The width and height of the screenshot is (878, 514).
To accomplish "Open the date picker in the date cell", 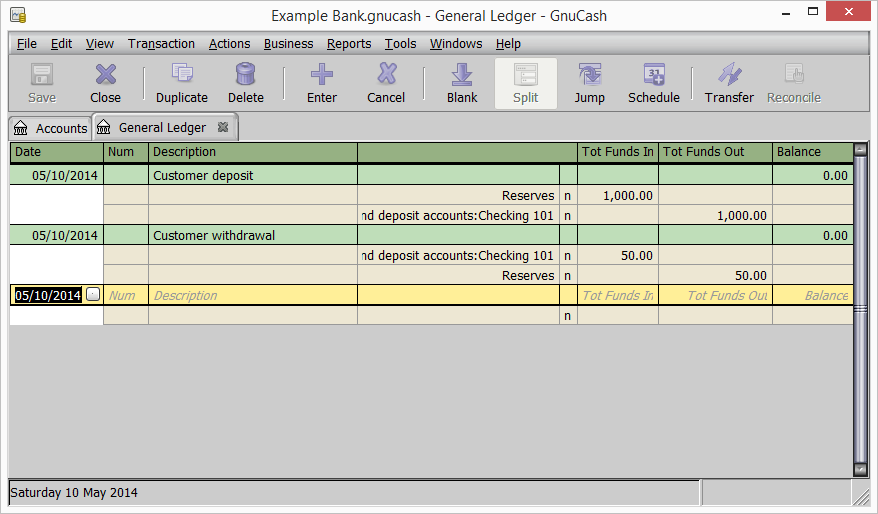I will pyautogui.click(x=93, y=295).
